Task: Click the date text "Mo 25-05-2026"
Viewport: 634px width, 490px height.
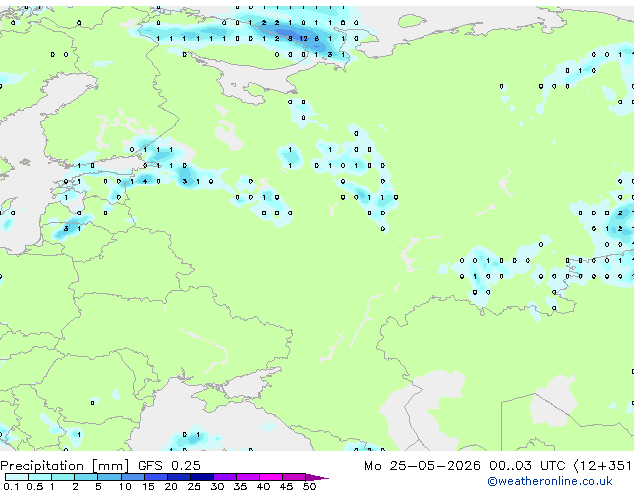Action: pyautogui.click(x=422, y=466)
